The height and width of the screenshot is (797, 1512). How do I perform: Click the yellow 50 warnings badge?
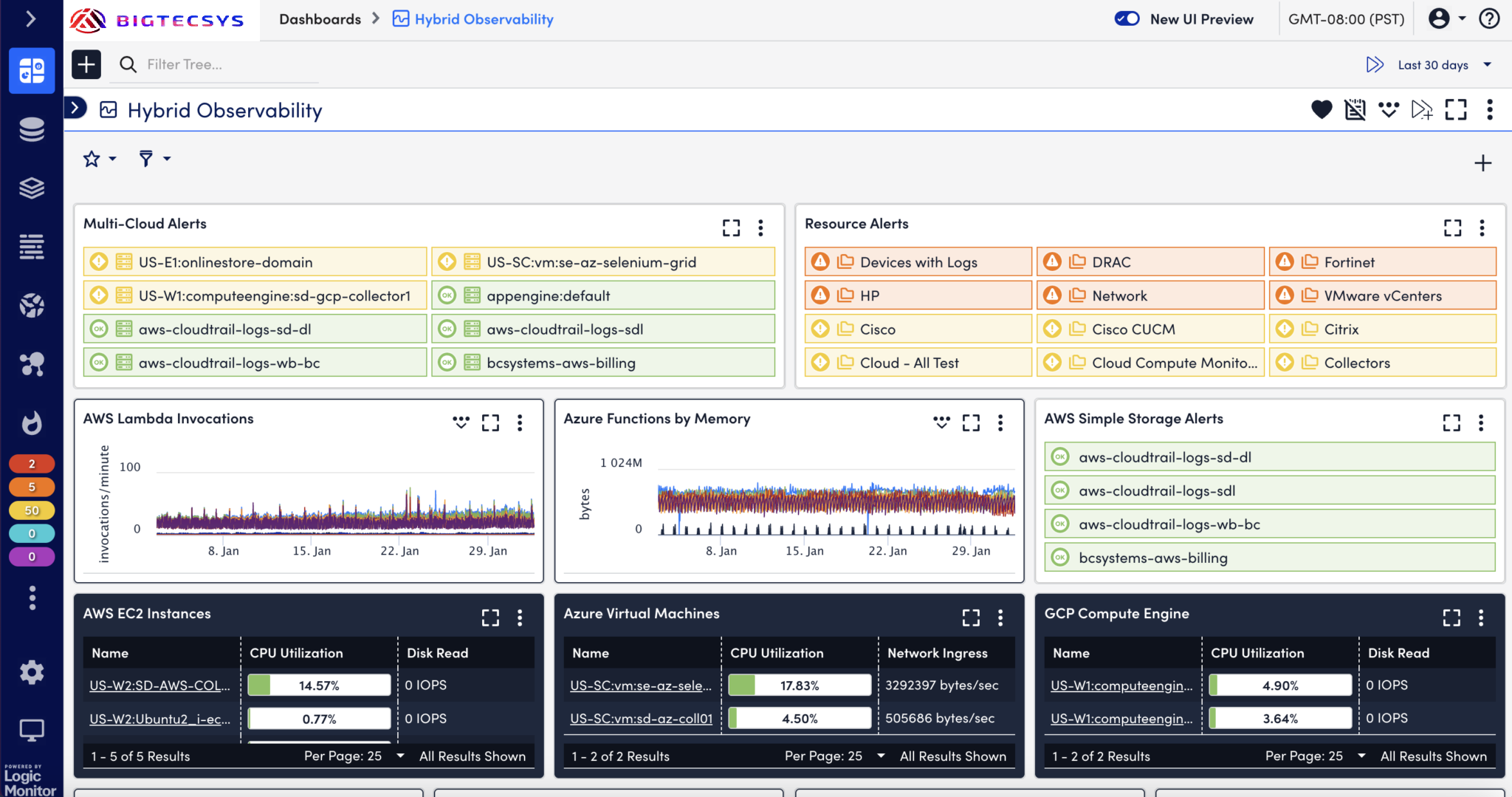click(x=32, y=510)
